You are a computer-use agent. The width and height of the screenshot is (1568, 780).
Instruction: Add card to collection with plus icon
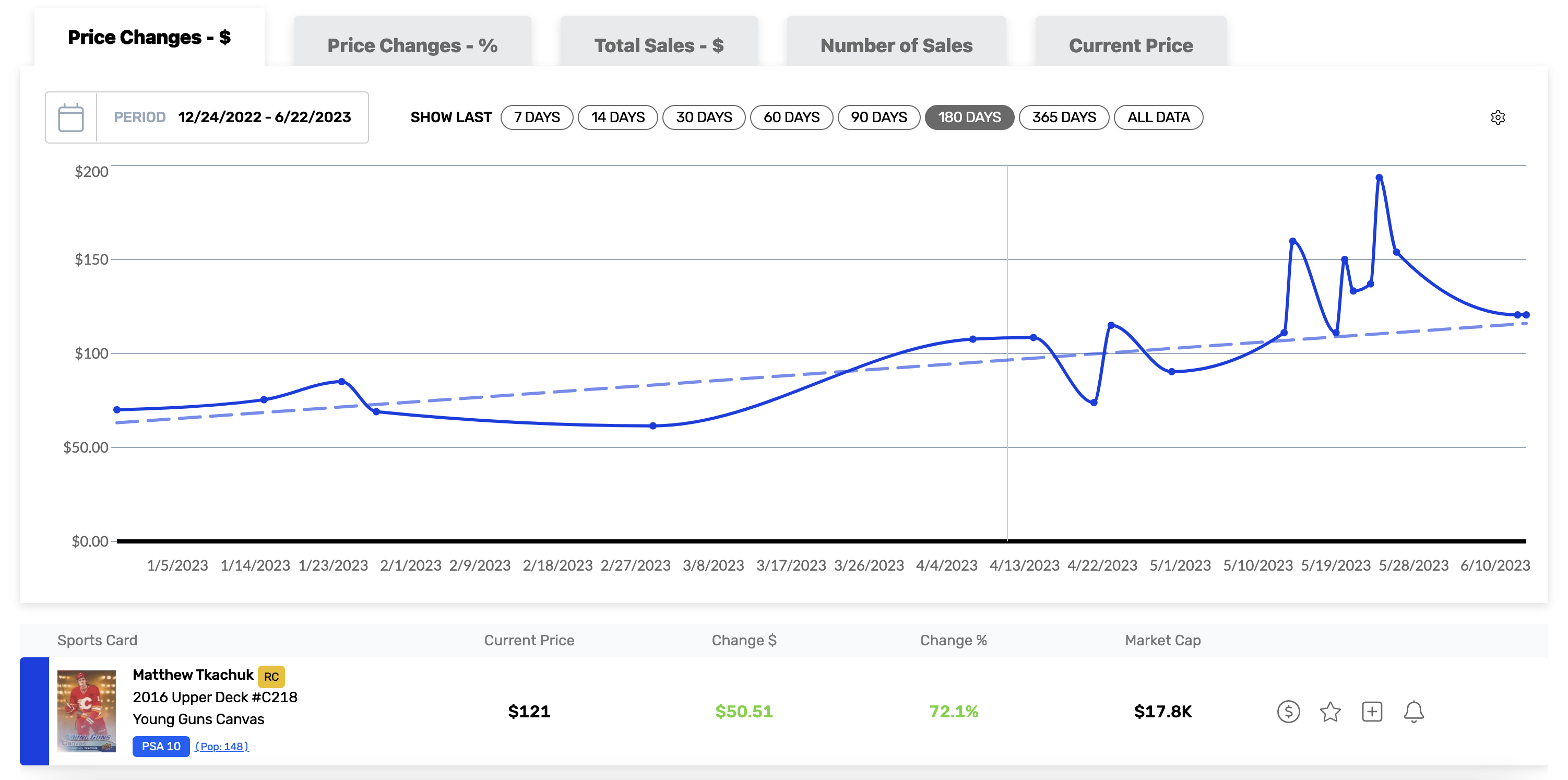pyautogui.click(x=1372, y=711)
